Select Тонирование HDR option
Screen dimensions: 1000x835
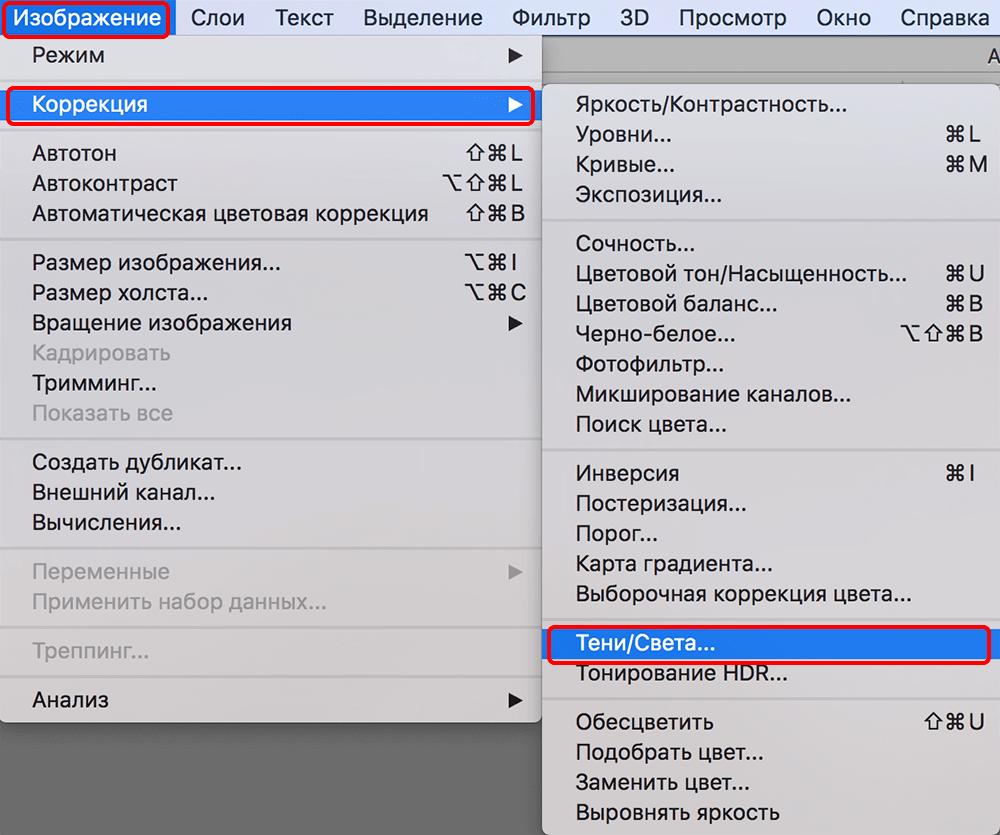(681, 674)
